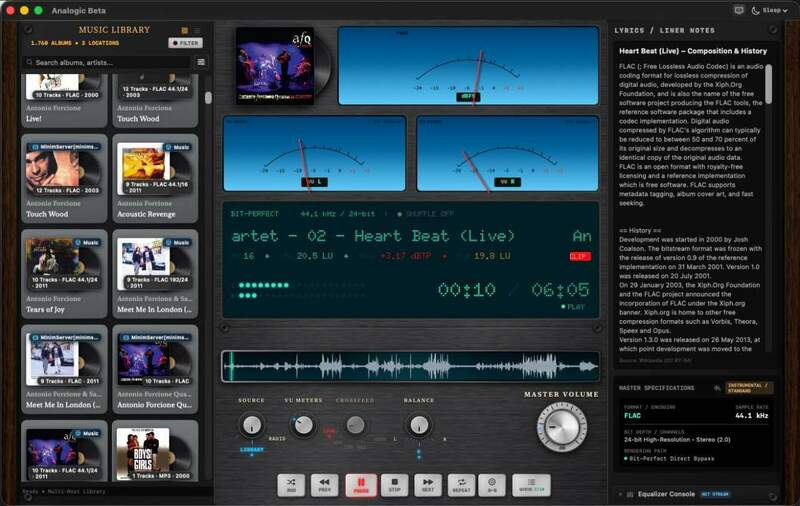This screenshot has width=800, height=506.
Task: Click the round knob at Music Library corner
Action: coord(29,30)
